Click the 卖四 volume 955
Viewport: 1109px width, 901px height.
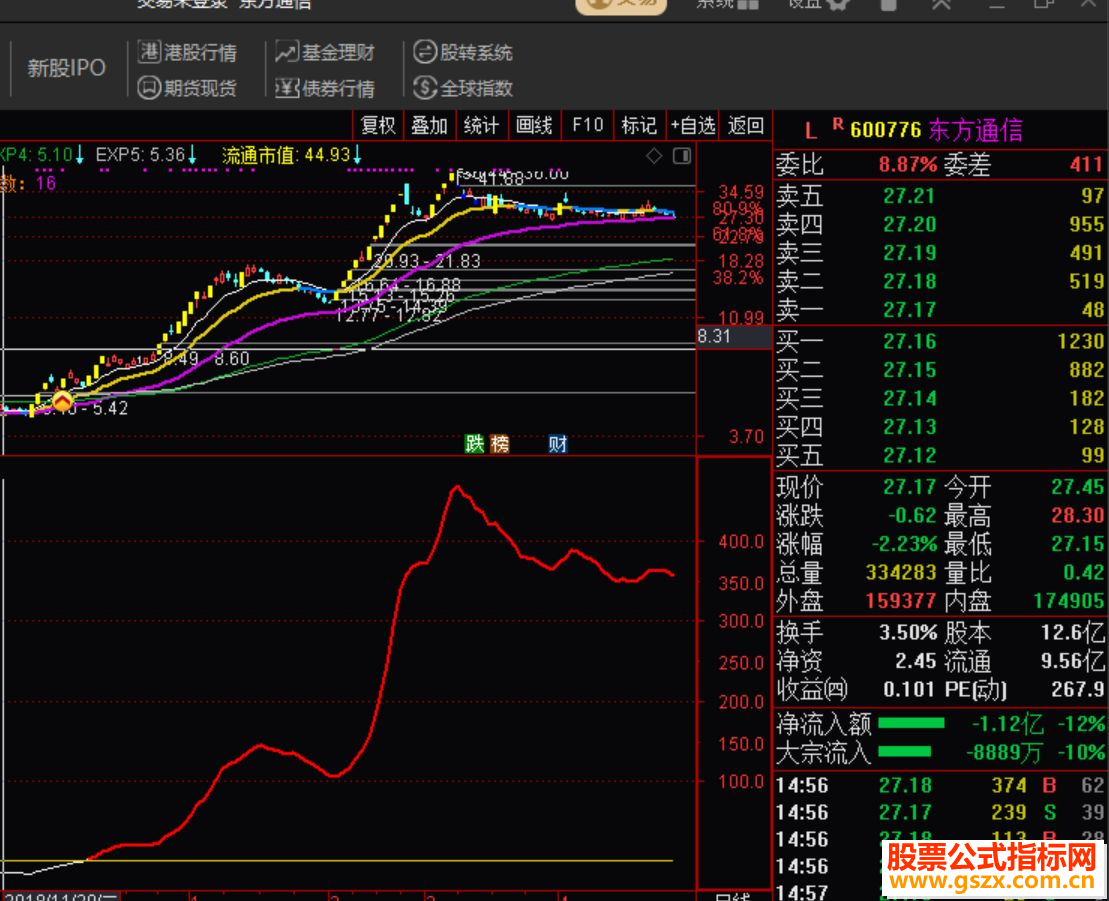[x=1087, y=224]
